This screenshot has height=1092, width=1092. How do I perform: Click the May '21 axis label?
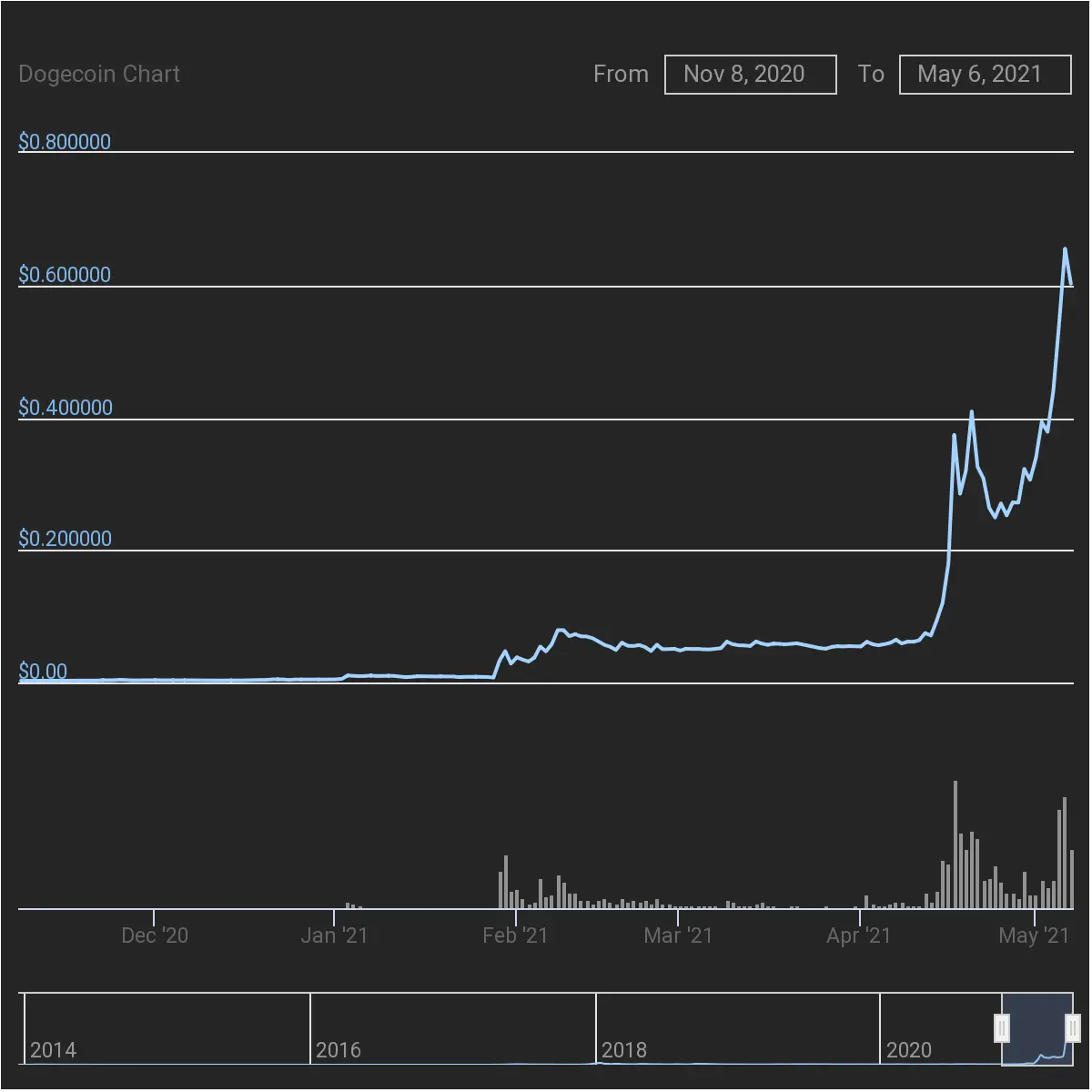pyautogui.click(x=1034, y=935)
